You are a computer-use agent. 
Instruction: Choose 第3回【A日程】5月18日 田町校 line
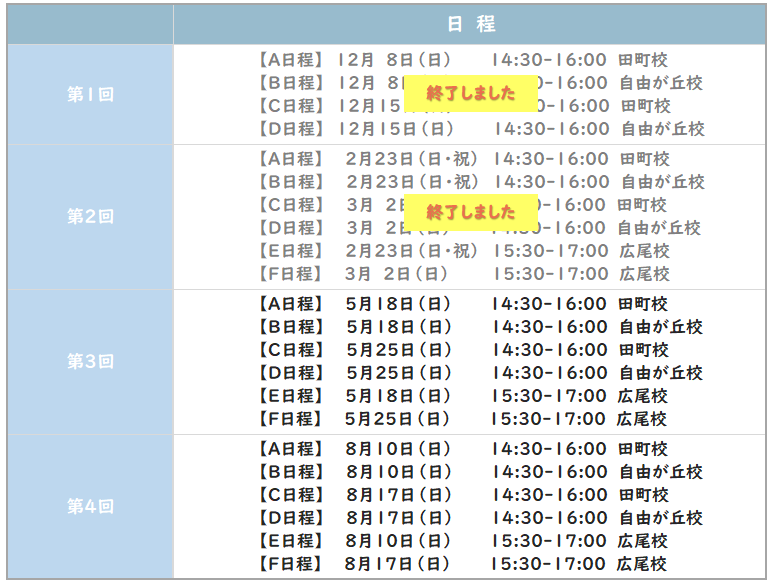pos(463,304)
